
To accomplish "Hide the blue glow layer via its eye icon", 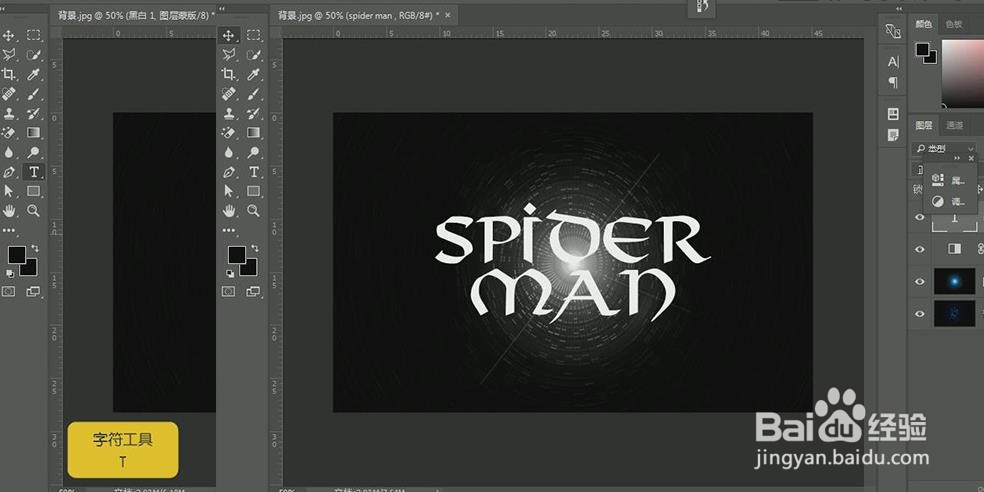I will tap(919, 282).
